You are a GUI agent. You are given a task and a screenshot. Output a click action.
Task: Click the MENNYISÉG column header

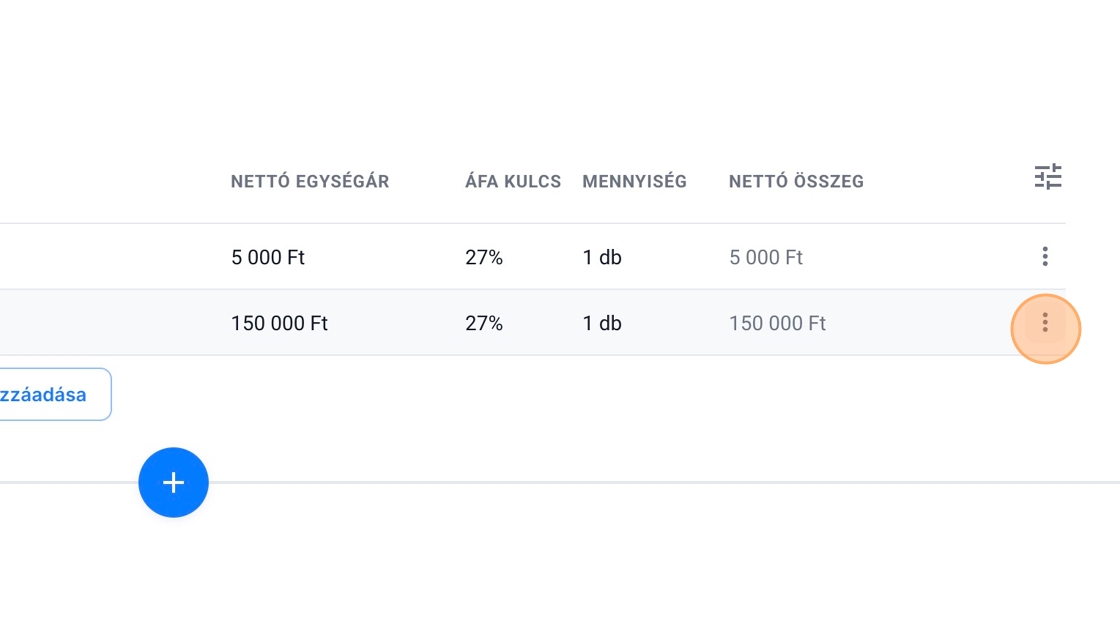pos(634,182)
